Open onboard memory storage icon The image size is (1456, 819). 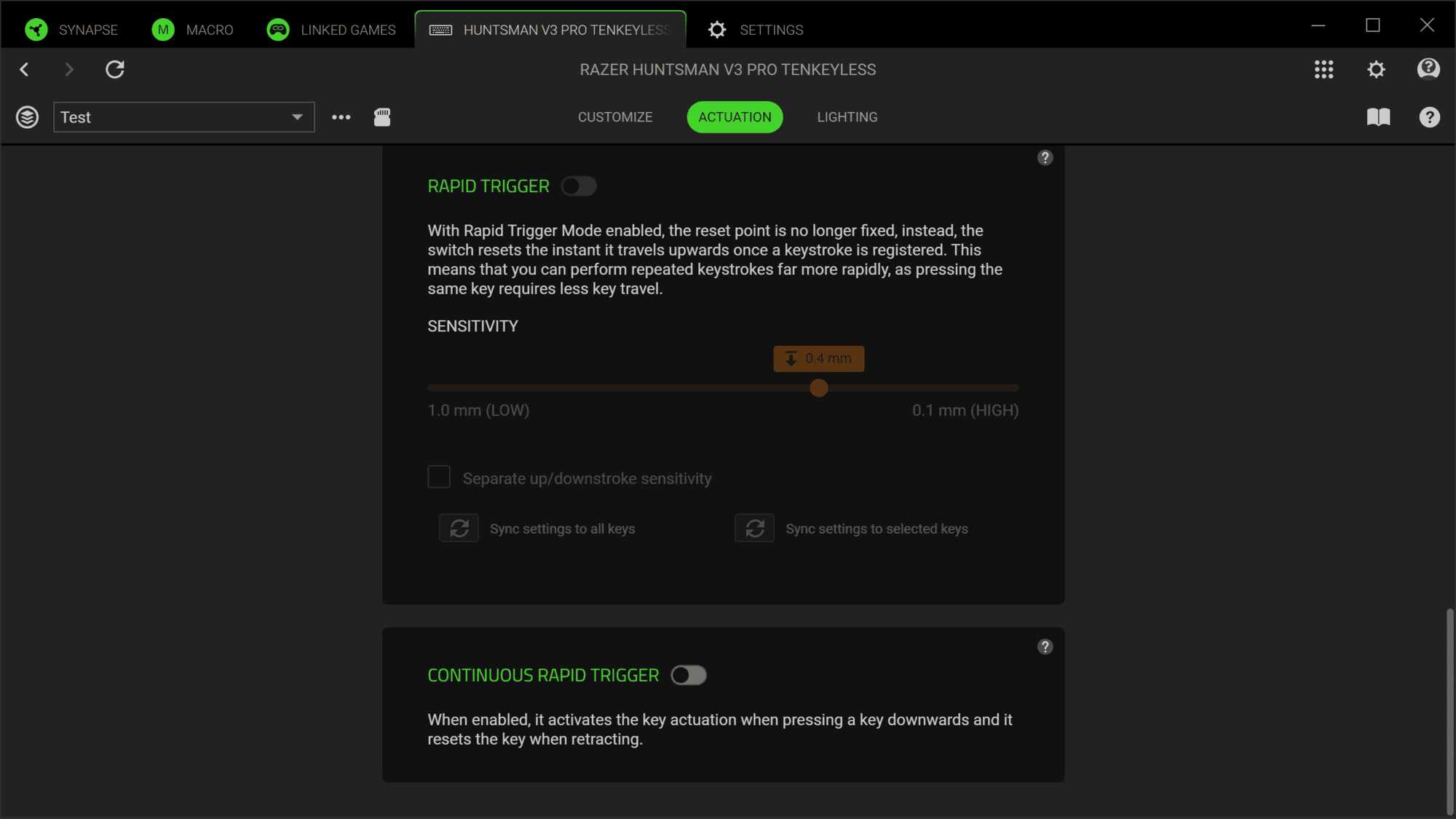pyautogui.click(x=382, y=117)
